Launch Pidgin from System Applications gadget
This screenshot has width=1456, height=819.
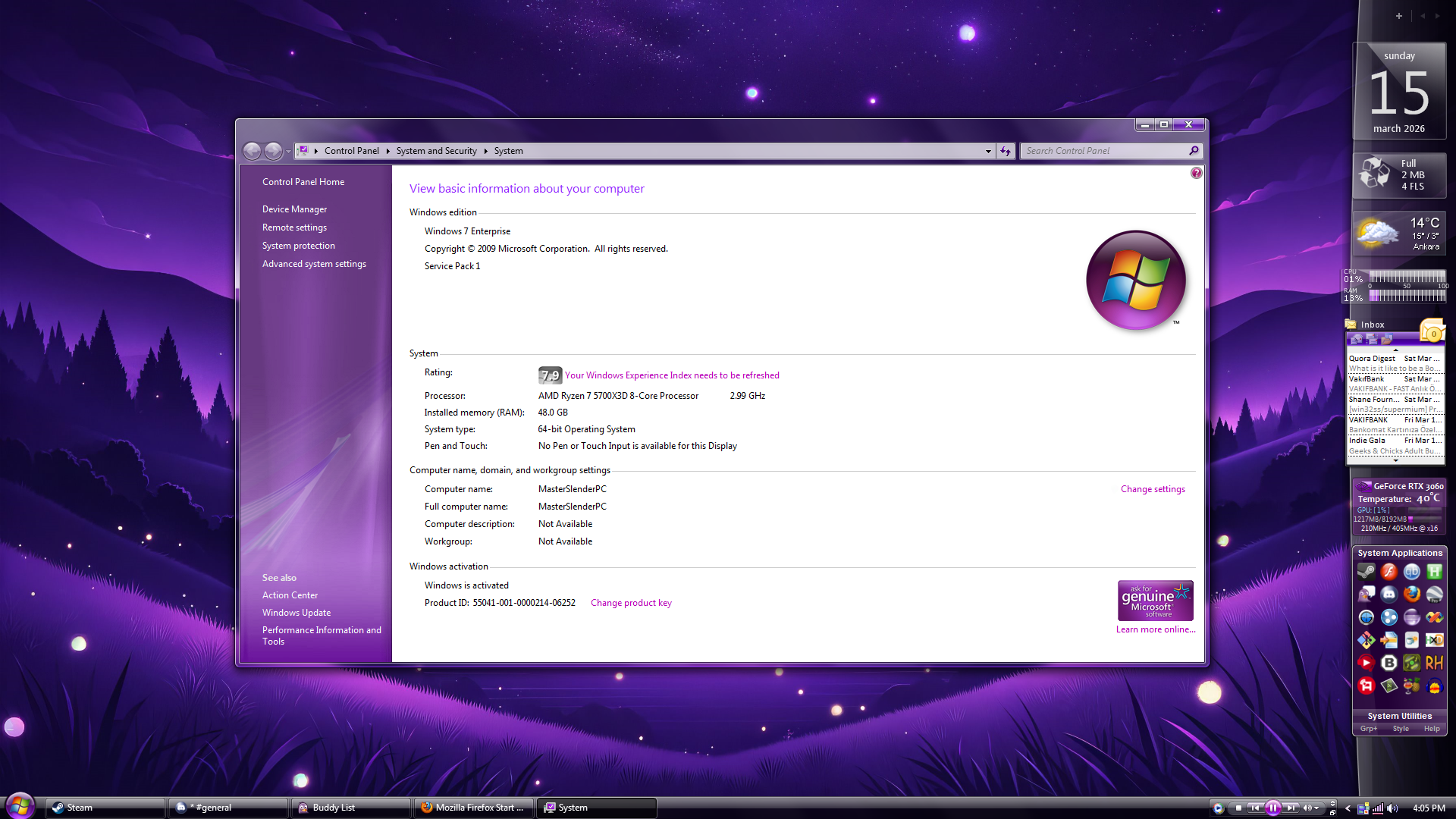click(1366, 595)
